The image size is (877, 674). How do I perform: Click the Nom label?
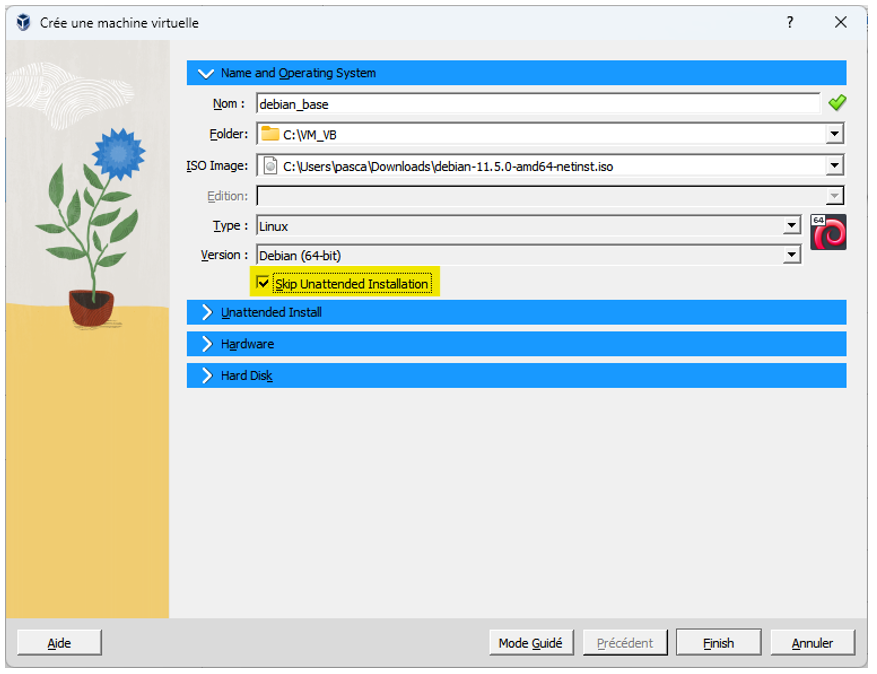click(229, 103)
